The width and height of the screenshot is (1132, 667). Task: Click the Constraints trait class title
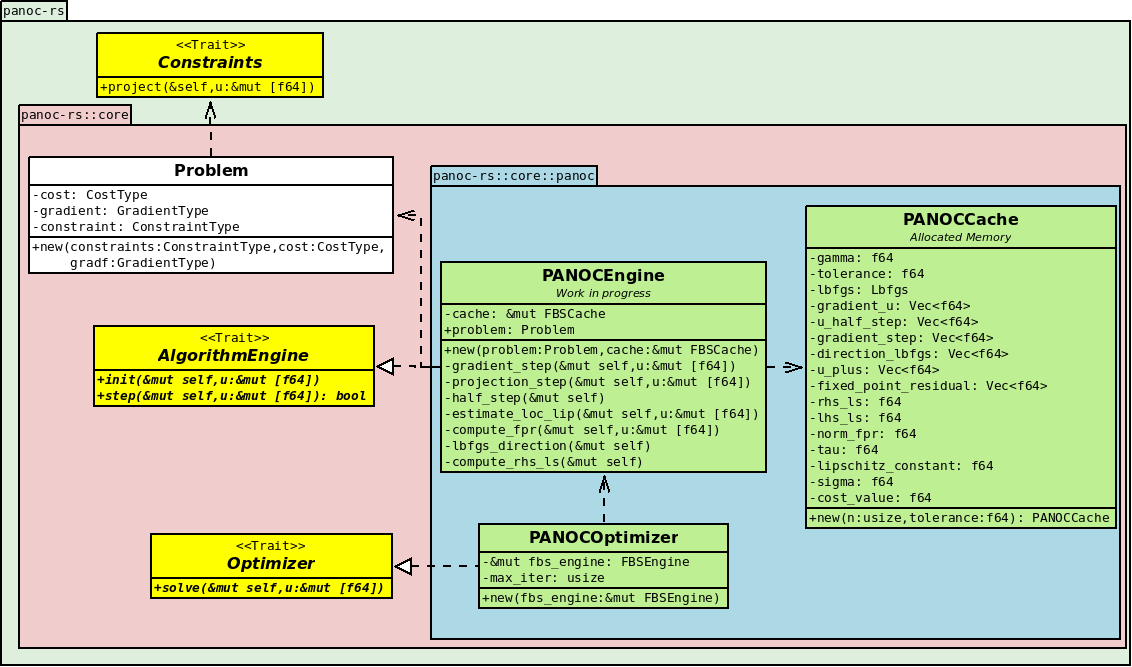(x=210, y=62)
